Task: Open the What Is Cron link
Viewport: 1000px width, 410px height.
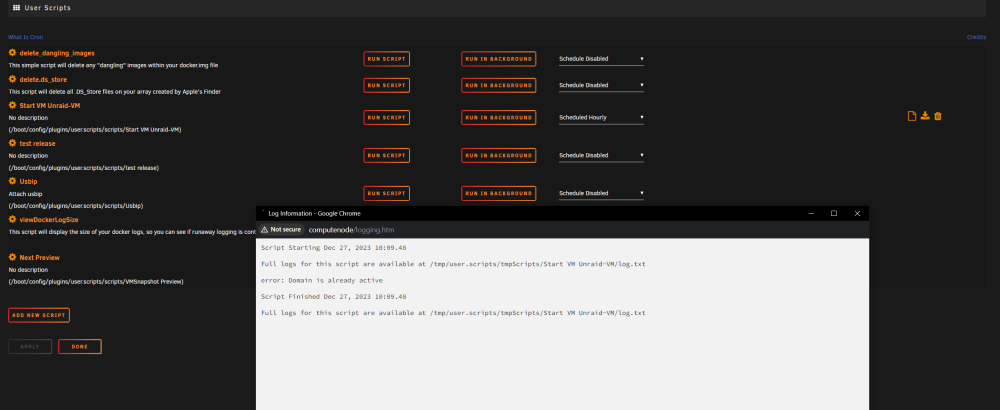Action: tap(26, 38)
